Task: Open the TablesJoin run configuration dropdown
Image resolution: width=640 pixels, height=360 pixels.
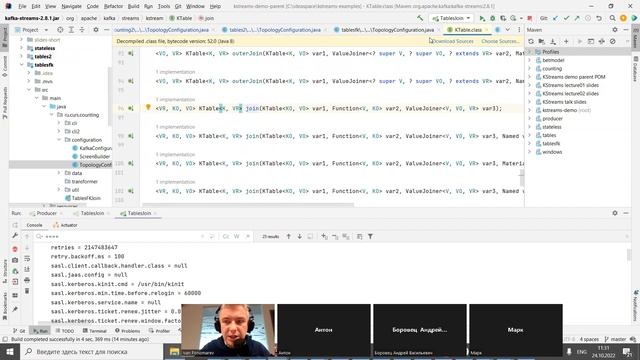Action: [451, 18]
